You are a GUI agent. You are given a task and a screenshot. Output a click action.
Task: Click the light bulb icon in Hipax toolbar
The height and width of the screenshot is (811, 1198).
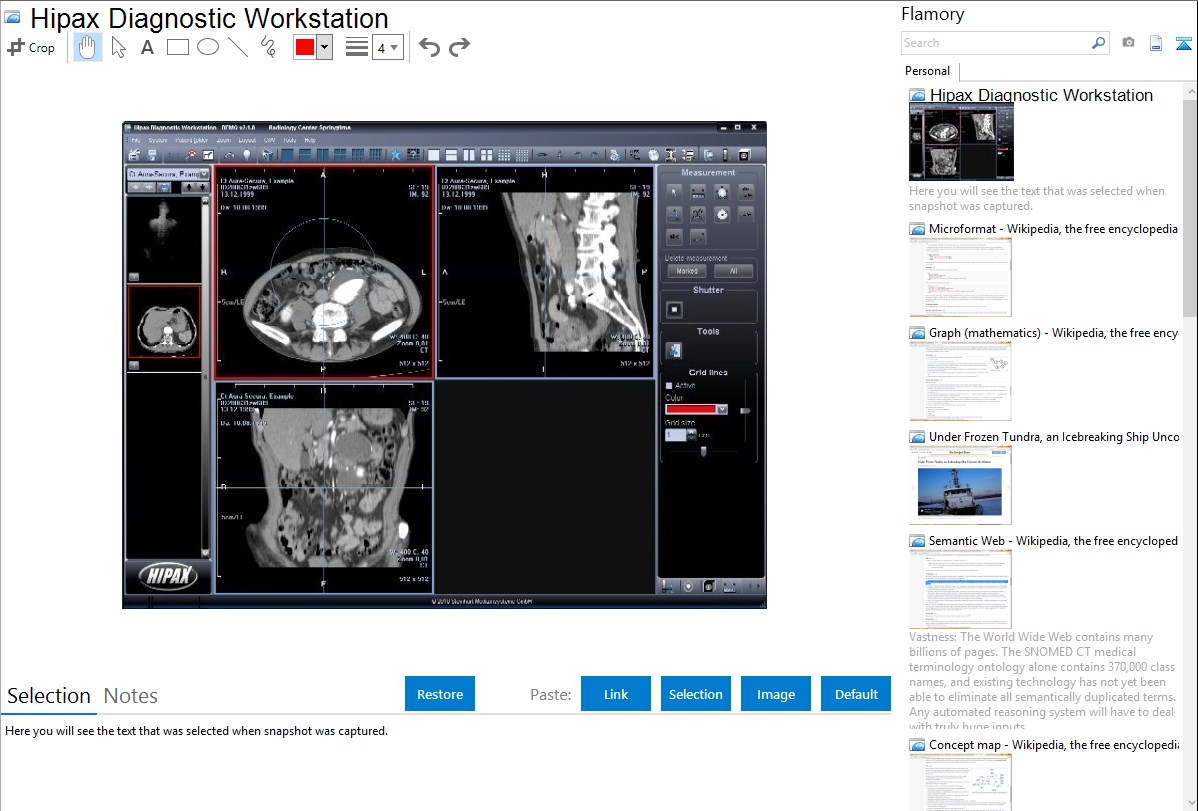click(x=247, y=155)
